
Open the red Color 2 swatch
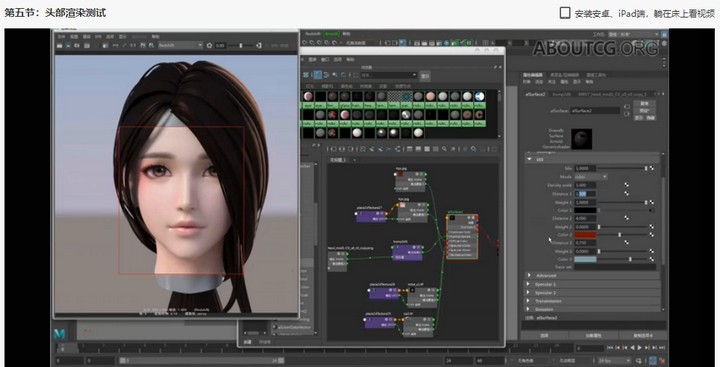[585, 235]
